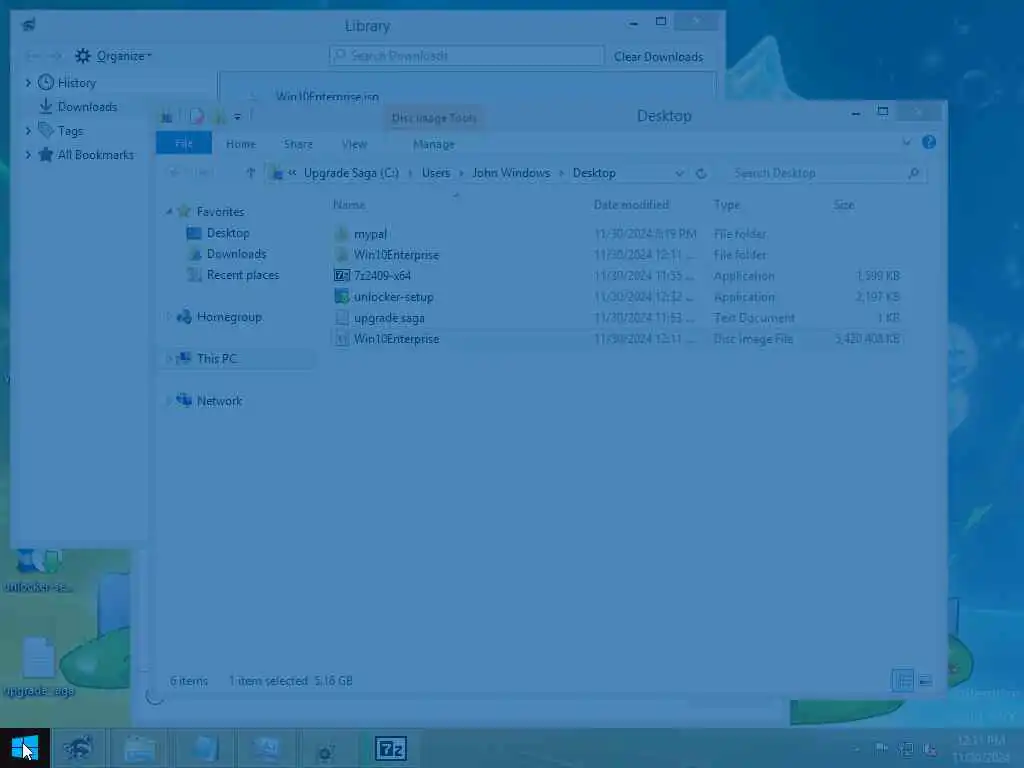Click the Downloads arrow icon in Library
Image resolution: width=1024 pixels, height=768 pixels.
click(46, 106)
